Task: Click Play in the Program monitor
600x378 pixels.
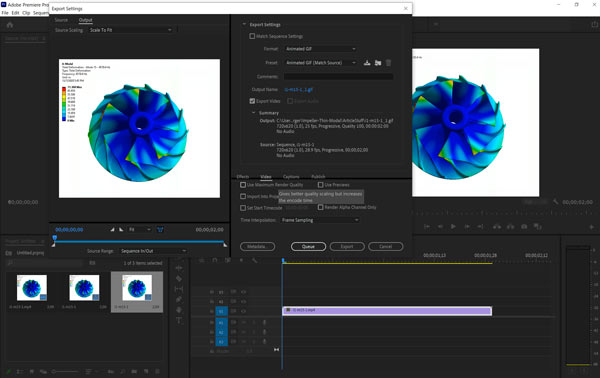Action: pyautogui.click(x=453, y=226)
